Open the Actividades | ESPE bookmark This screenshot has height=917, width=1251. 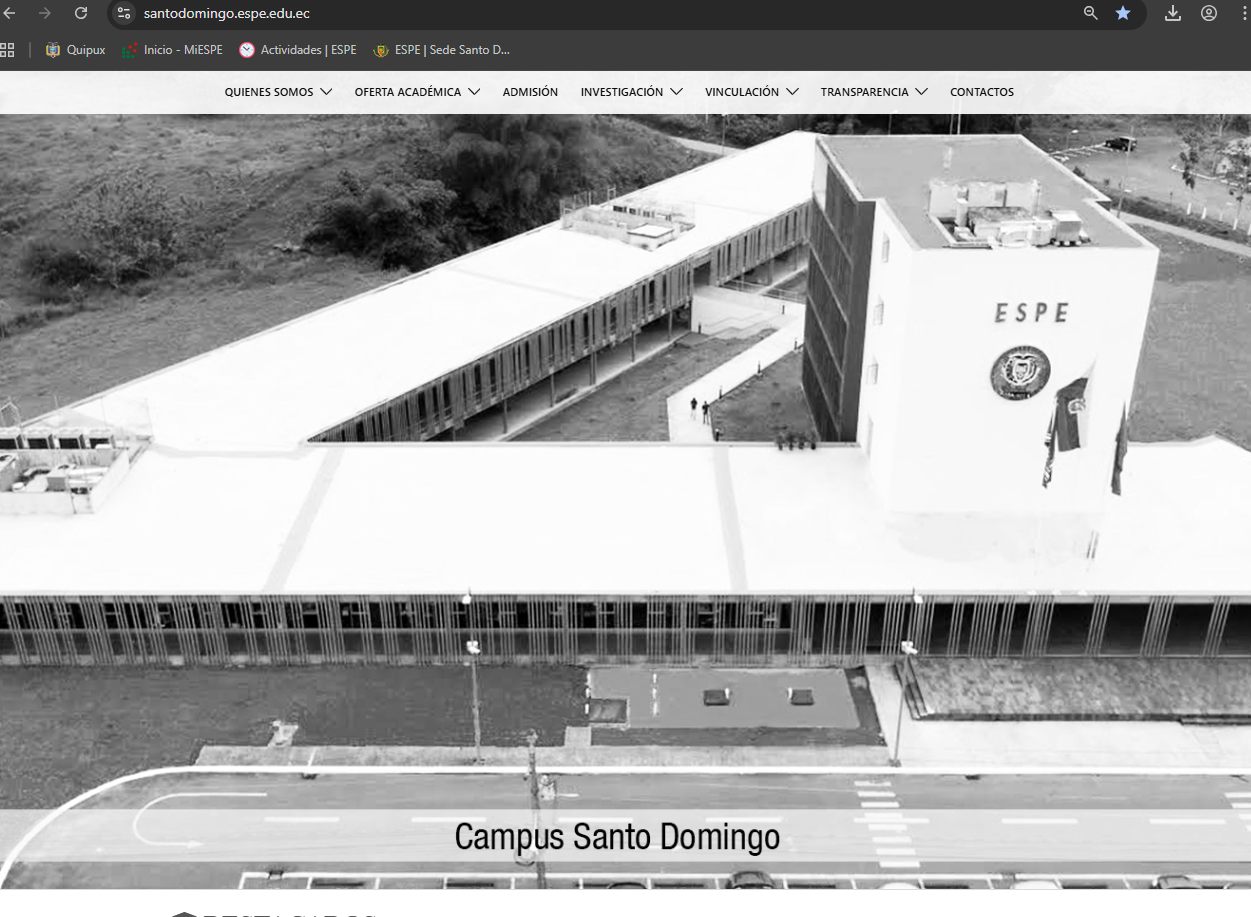click(x=298, y=50)
